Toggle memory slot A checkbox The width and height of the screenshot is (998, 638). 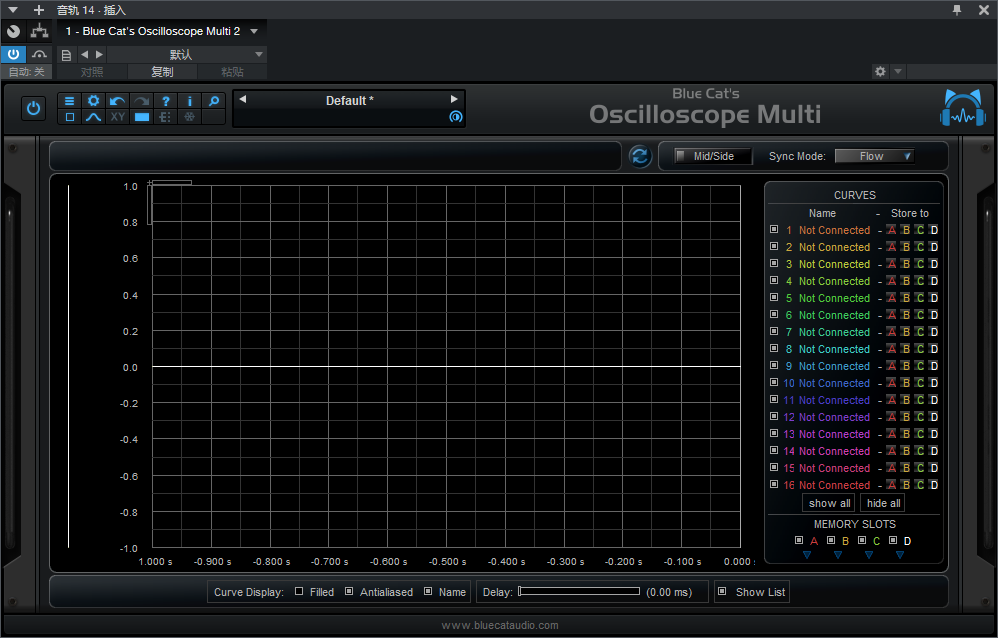[x=799, y=540]
